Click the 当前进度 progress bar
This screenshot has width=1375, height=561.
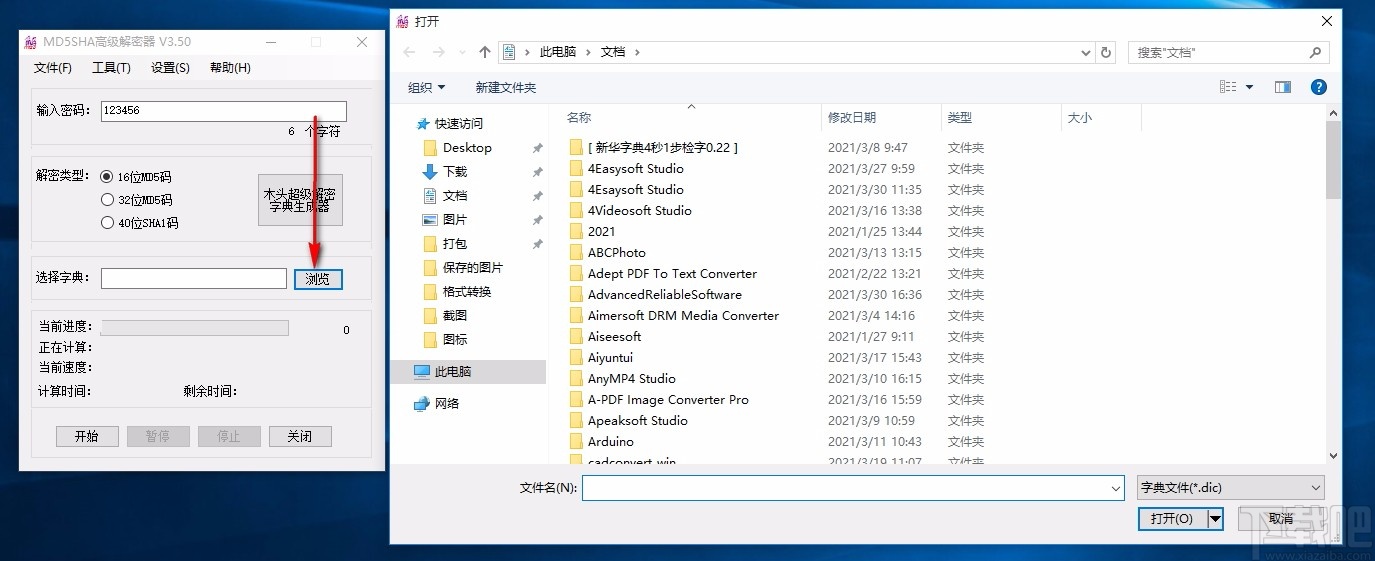tap(194, 328)
